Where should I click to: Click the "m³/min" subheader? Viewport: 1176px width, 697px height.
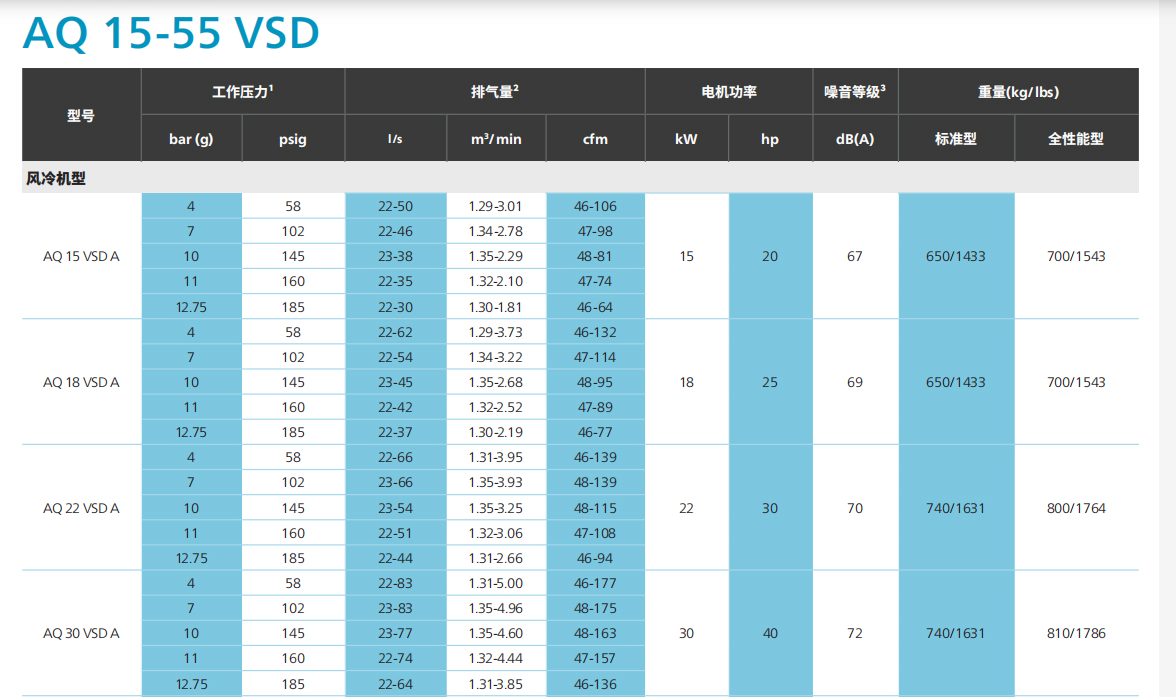click(x=496, y=139)
